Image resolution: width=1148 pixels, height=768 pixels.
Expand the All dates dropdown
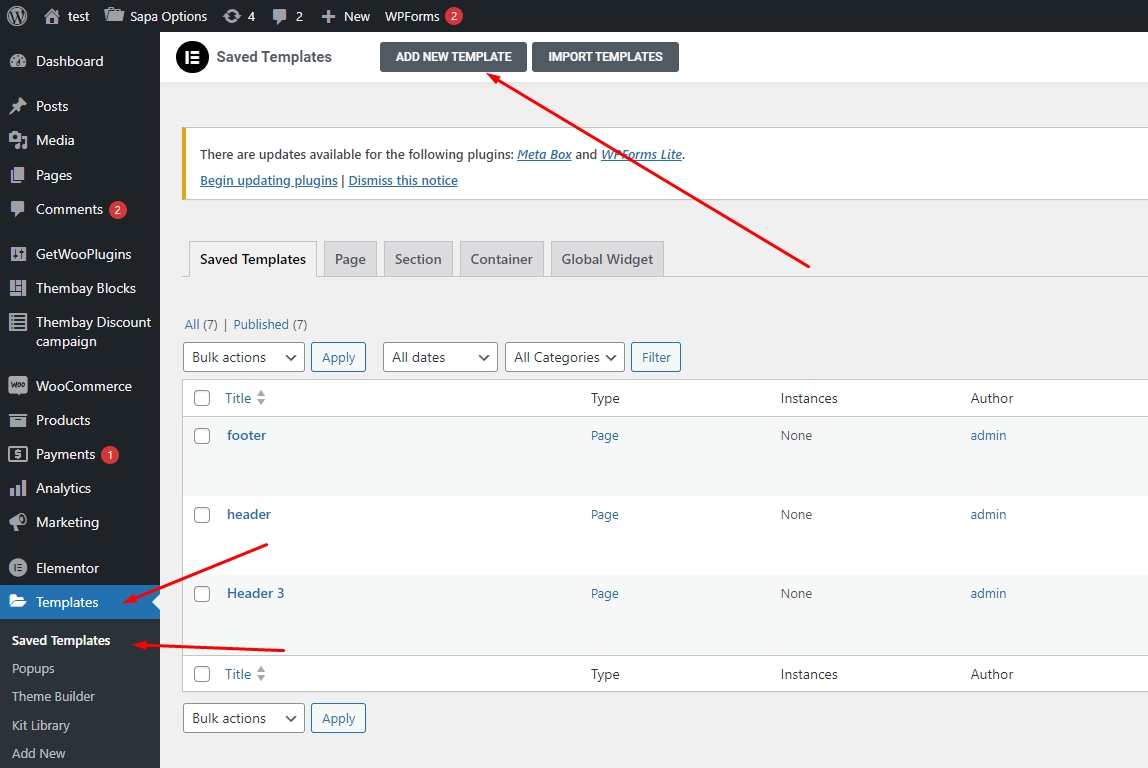tap(440, 357)
